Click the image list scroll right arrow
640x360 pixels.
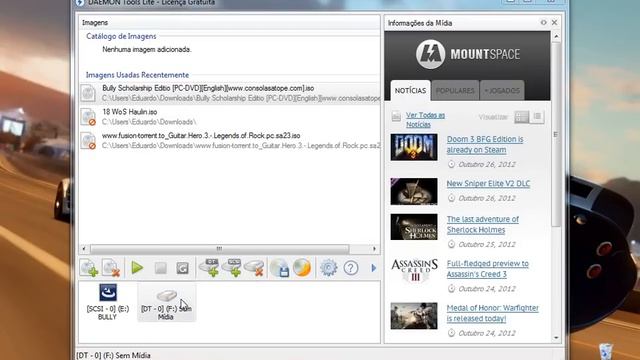tap(375, 249)
